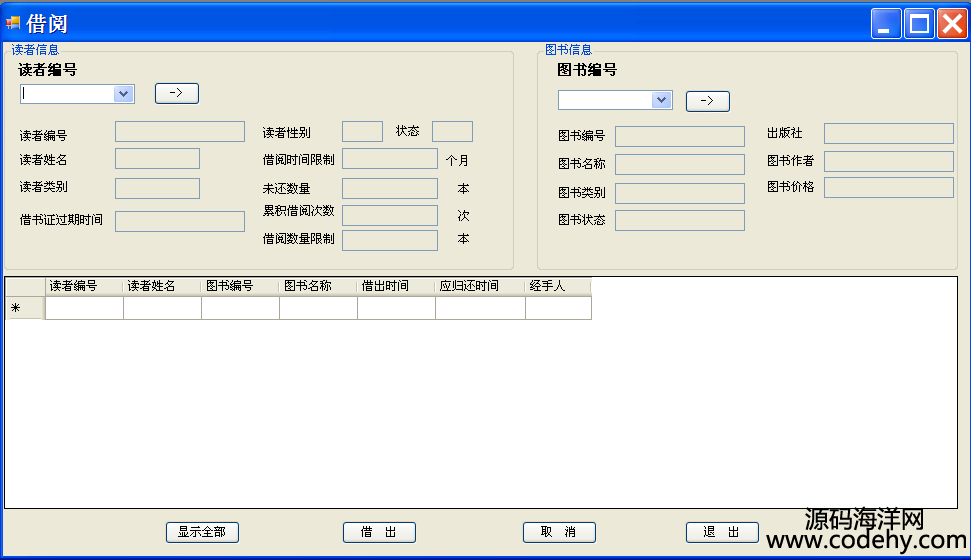Click the 读者信息 group label
The height and width of the screenshot is (560, 971).
point(35,50)
